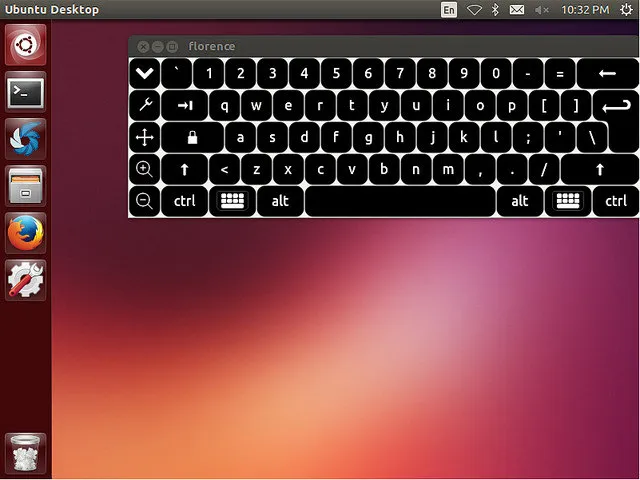Toggle the Caps Lock key

(x=192, y=137)
